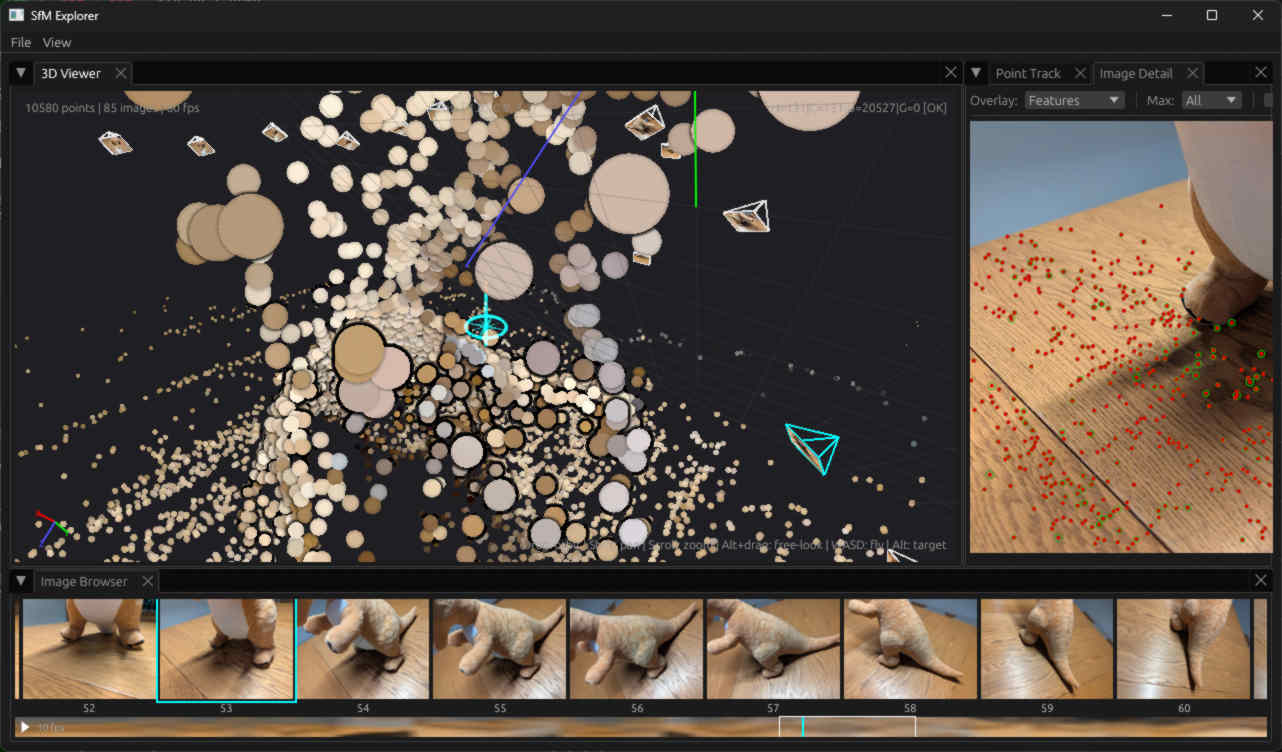Select the Image Browser tab
Image resolution: width=1282 pixels, height=752 pixels.
point(84,581)
